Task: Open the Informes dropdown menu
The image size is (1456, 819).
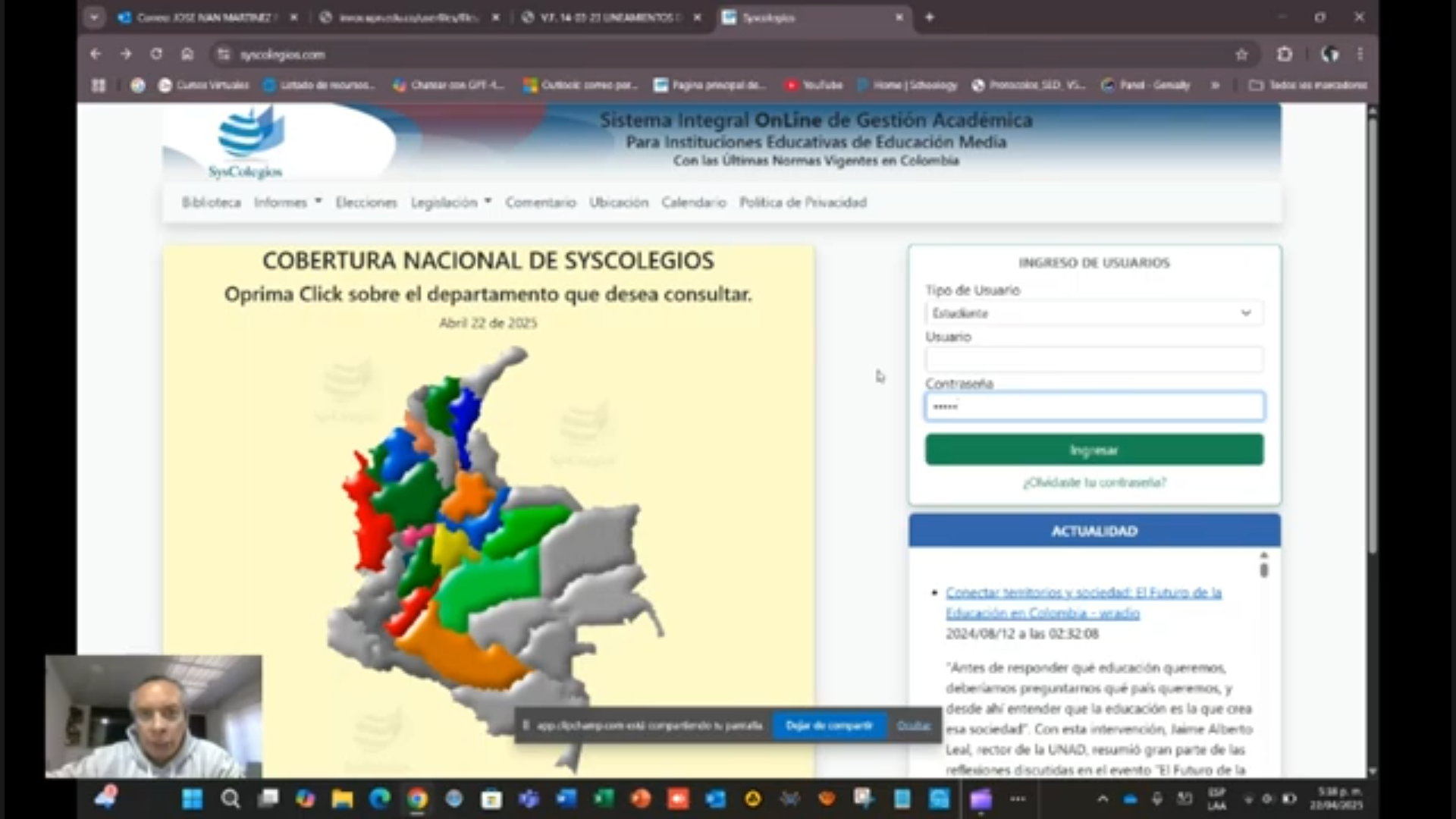Action: pyautogui.click(x=288, y=202)
